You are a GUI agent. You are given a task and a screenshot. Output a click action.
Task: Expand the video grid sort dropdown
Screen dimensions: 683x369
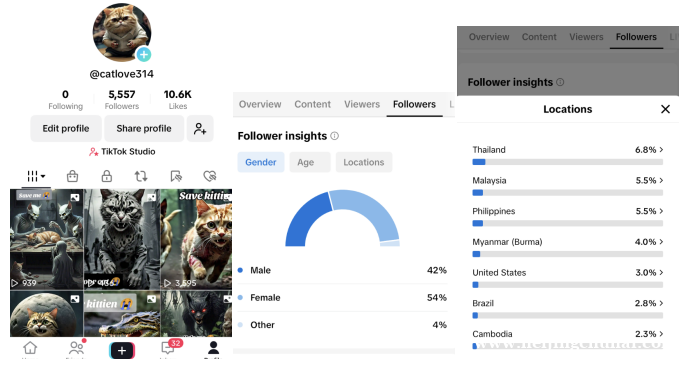click(36, 176)
